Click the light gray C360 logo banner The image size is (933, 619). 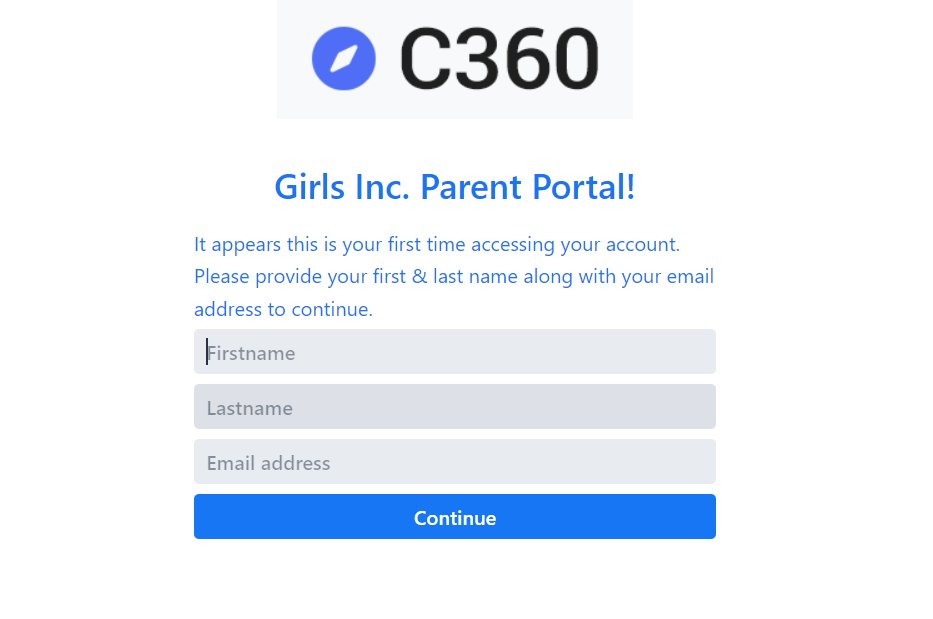[455, 59]
